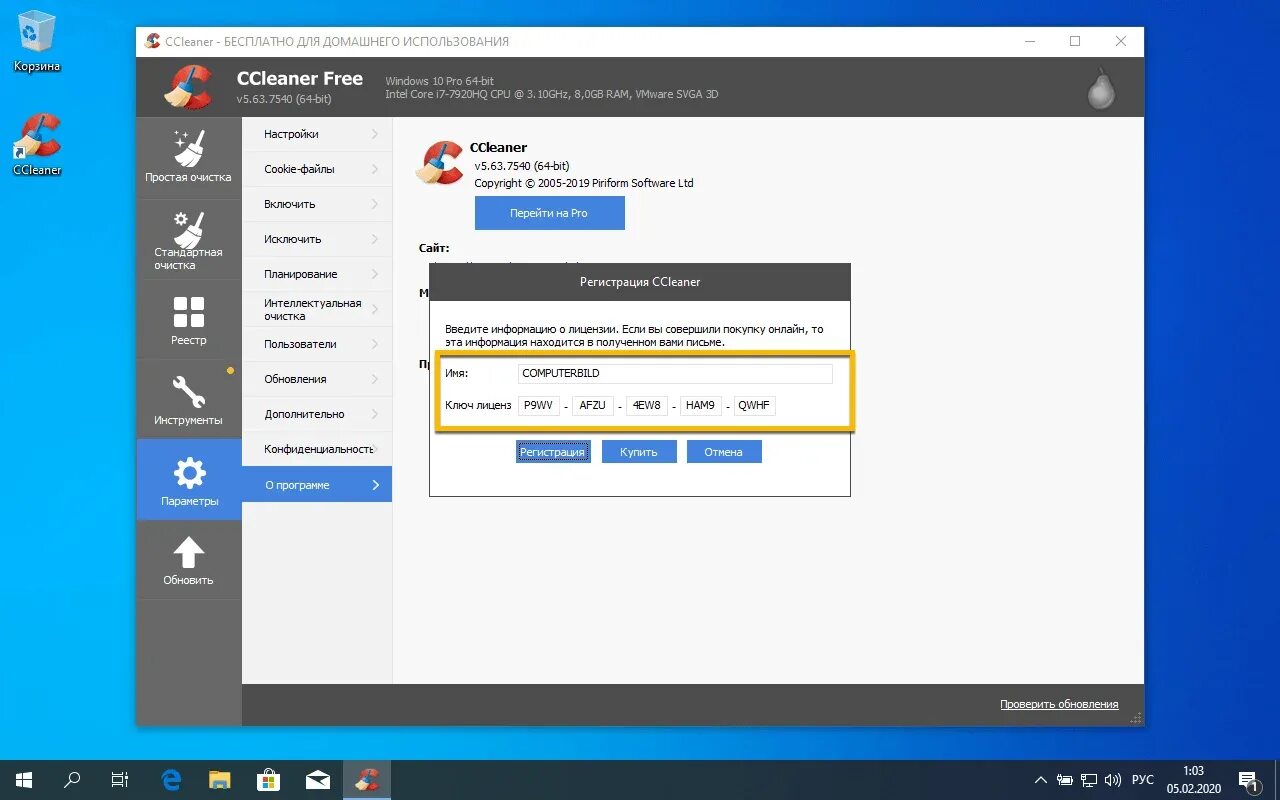The height and width of the screenshot is (800, 1280).
Task: Open Mail app from taskbar
Action: tap(318, 780)
